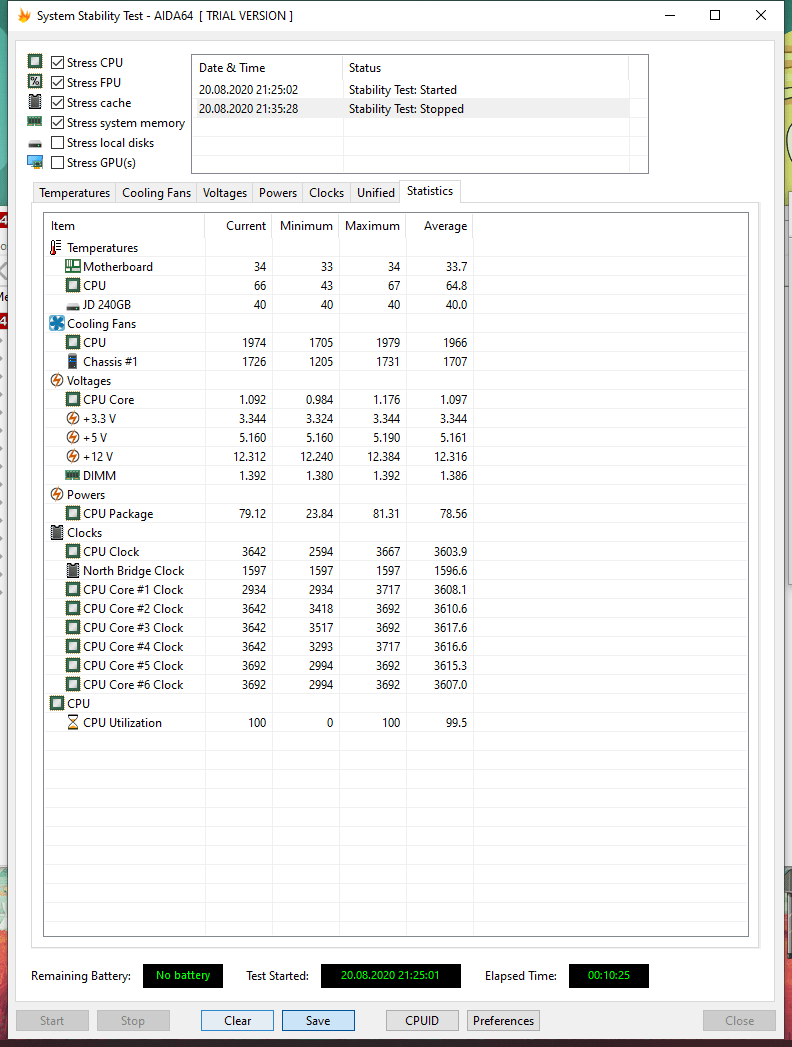Click the CPU Clock average value 3603.9
The image size is (792, 1047).
click(x=451, y=552)
